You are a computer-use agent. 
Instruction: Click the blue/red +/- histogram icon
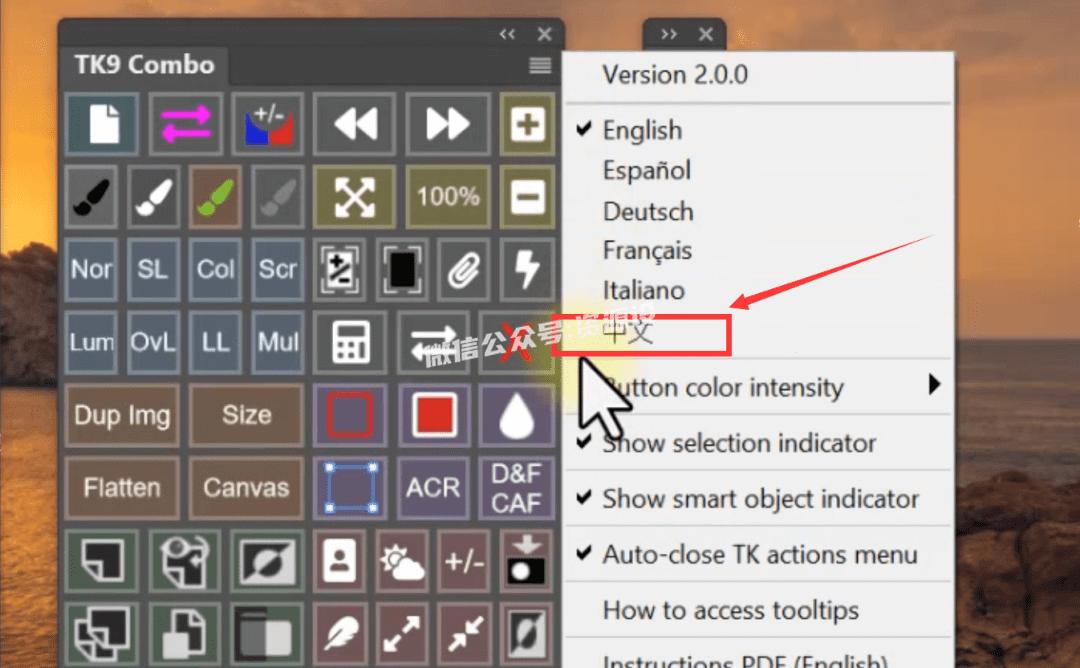point(269,124)
